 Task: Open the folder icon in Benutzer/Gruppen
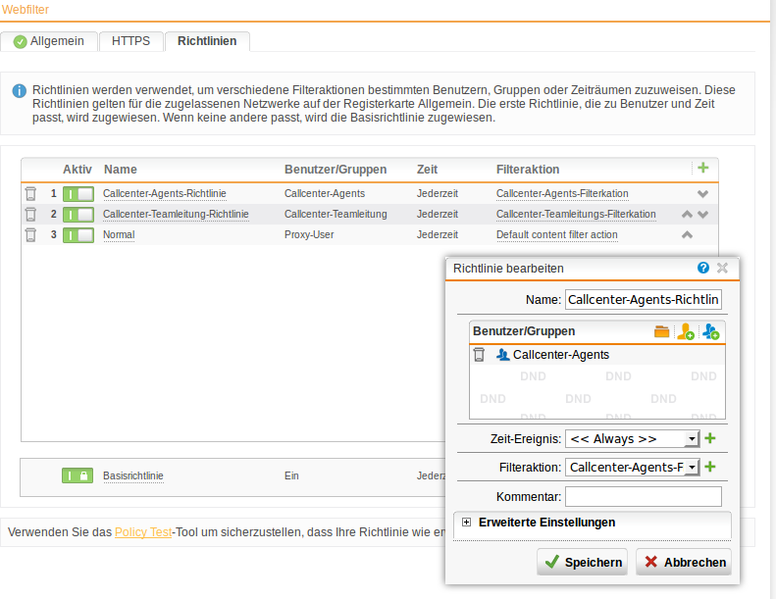point(662,331)
